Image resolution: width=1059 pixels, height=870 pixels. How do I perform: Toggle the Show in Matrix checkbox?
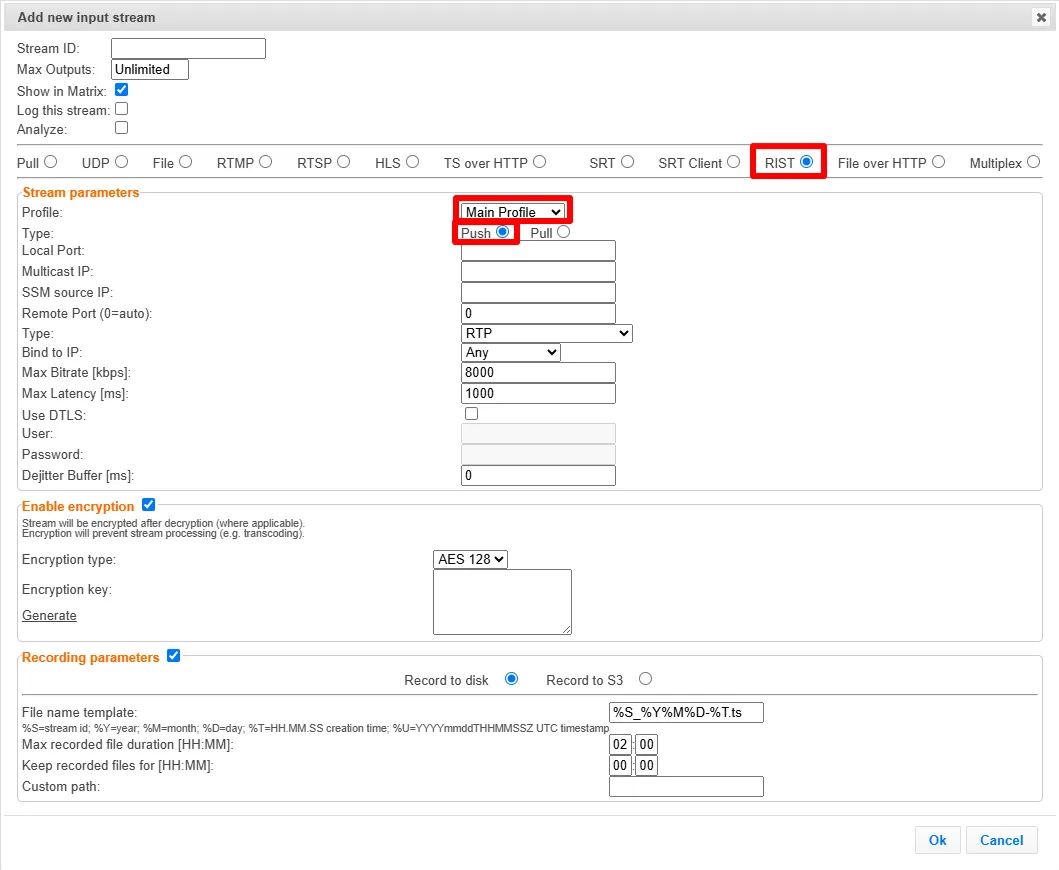122,90
